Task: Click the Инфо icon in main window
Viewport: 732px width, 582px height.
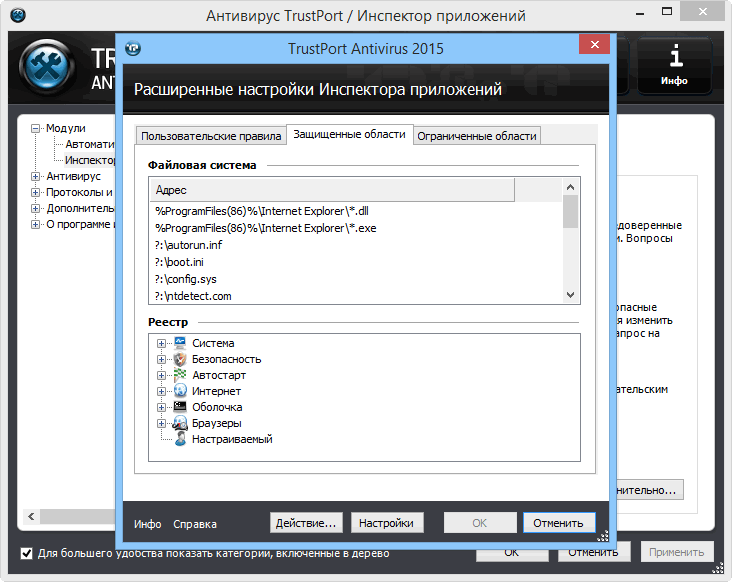Action: coord(675,65)
